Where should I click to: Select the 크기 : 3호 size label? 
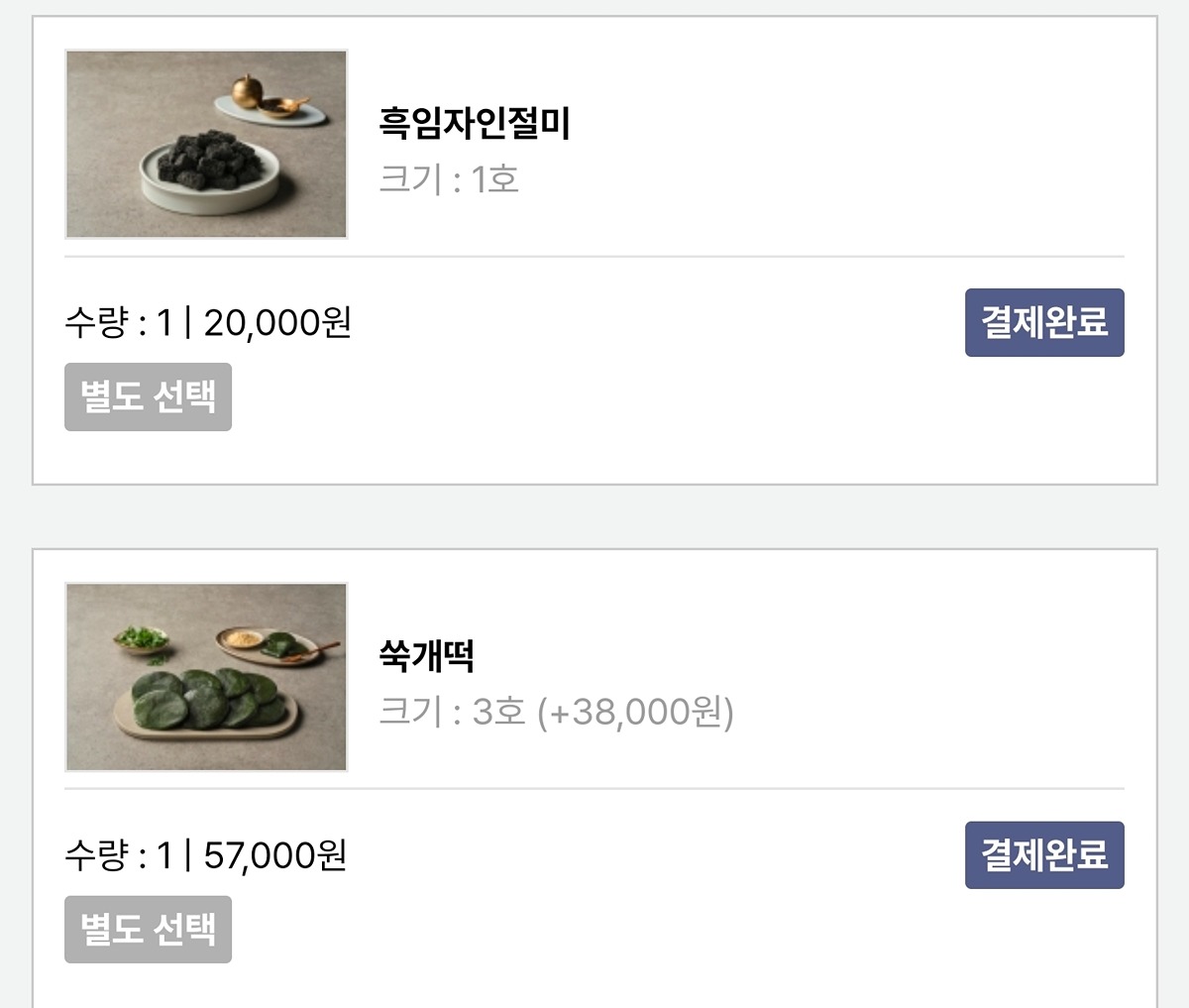(452, 712)
